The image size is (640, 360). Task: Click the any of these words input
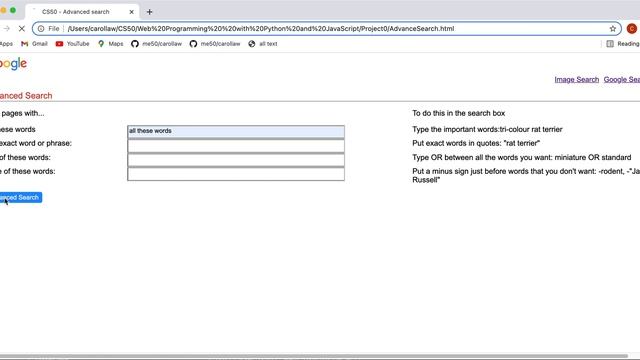pyautogui.click(x=236, y=160)
